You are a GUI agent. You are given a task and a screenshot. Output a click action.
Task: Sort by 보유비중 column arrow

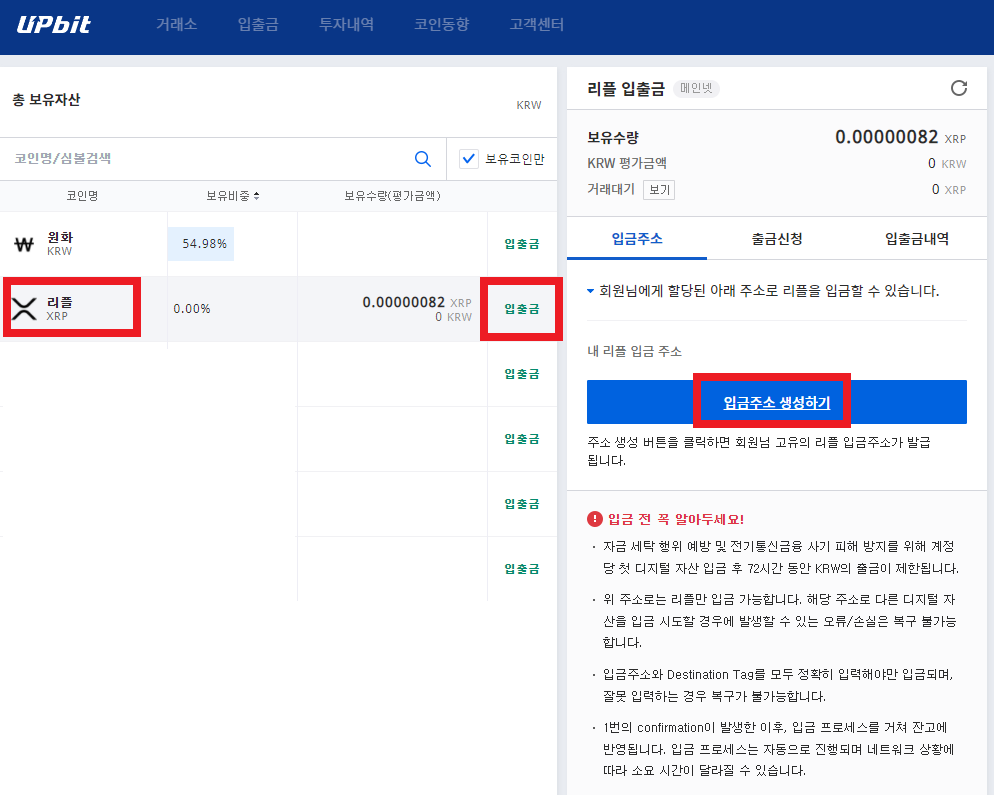(x=256, y=196)
